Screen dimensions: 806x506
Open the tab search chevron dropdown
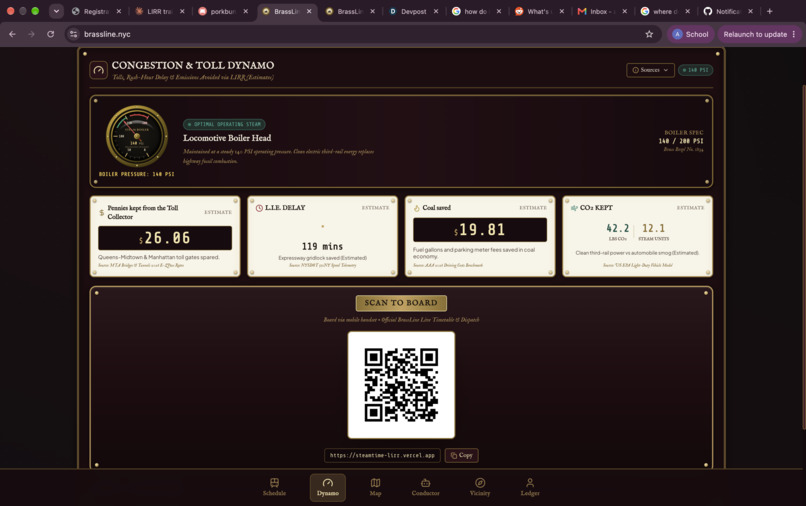point(56,11)
